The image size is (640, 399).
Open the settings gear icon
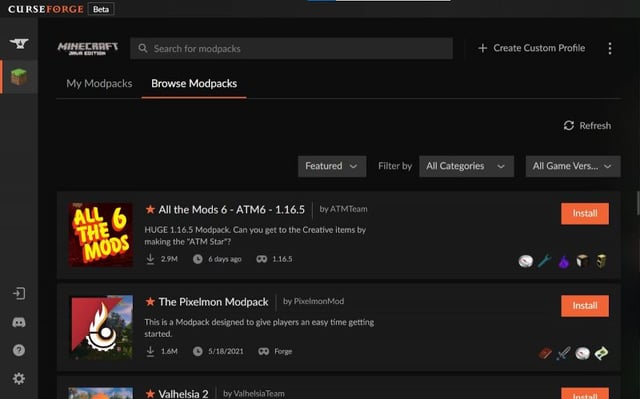pos(19,379)
